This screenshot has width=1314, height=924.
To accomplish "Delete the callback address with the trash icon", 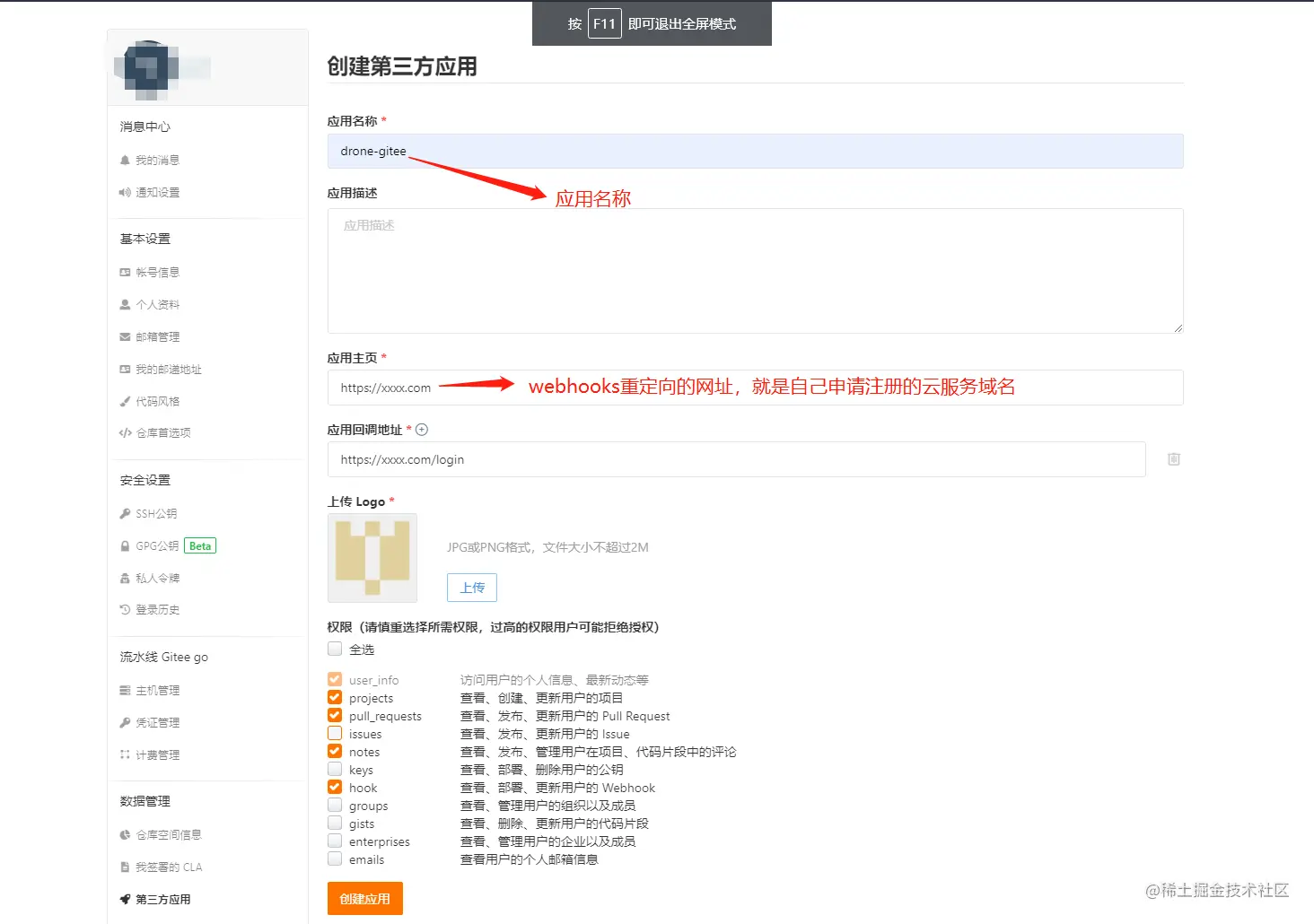I will click(x=1173, y=459).
